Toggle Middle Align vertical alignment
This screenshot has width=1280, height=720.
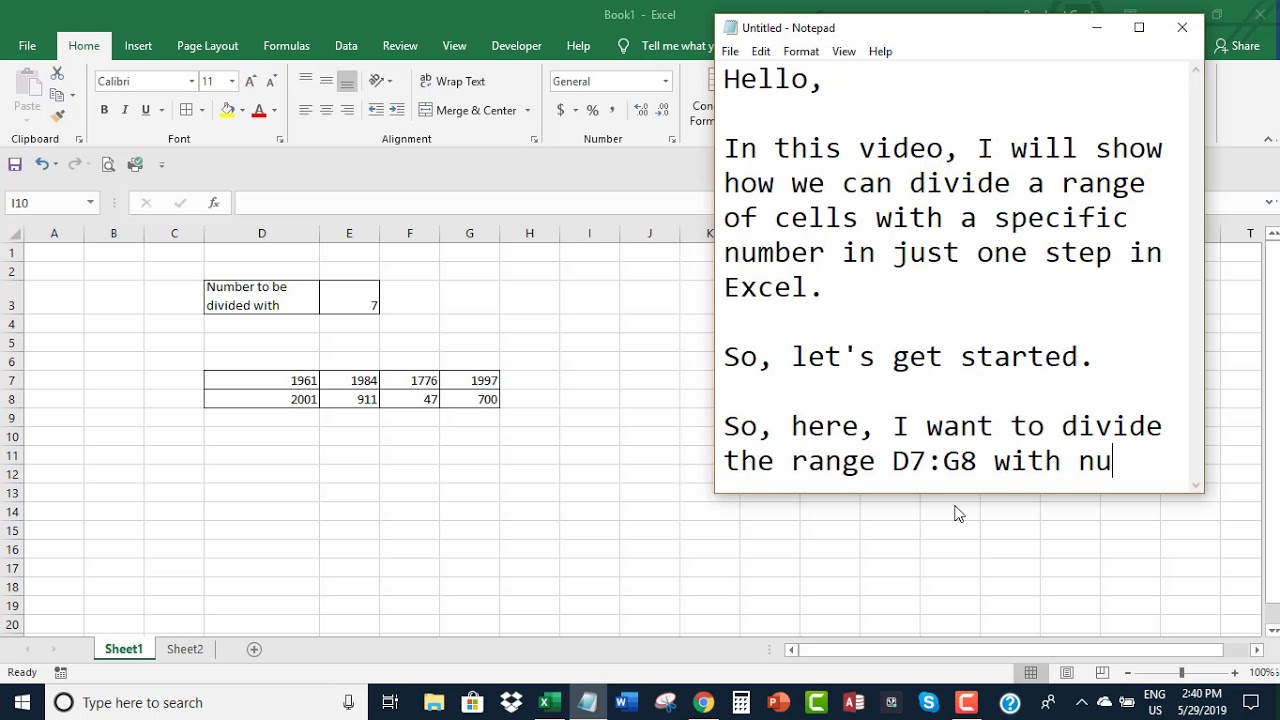[x=326, y=81]
